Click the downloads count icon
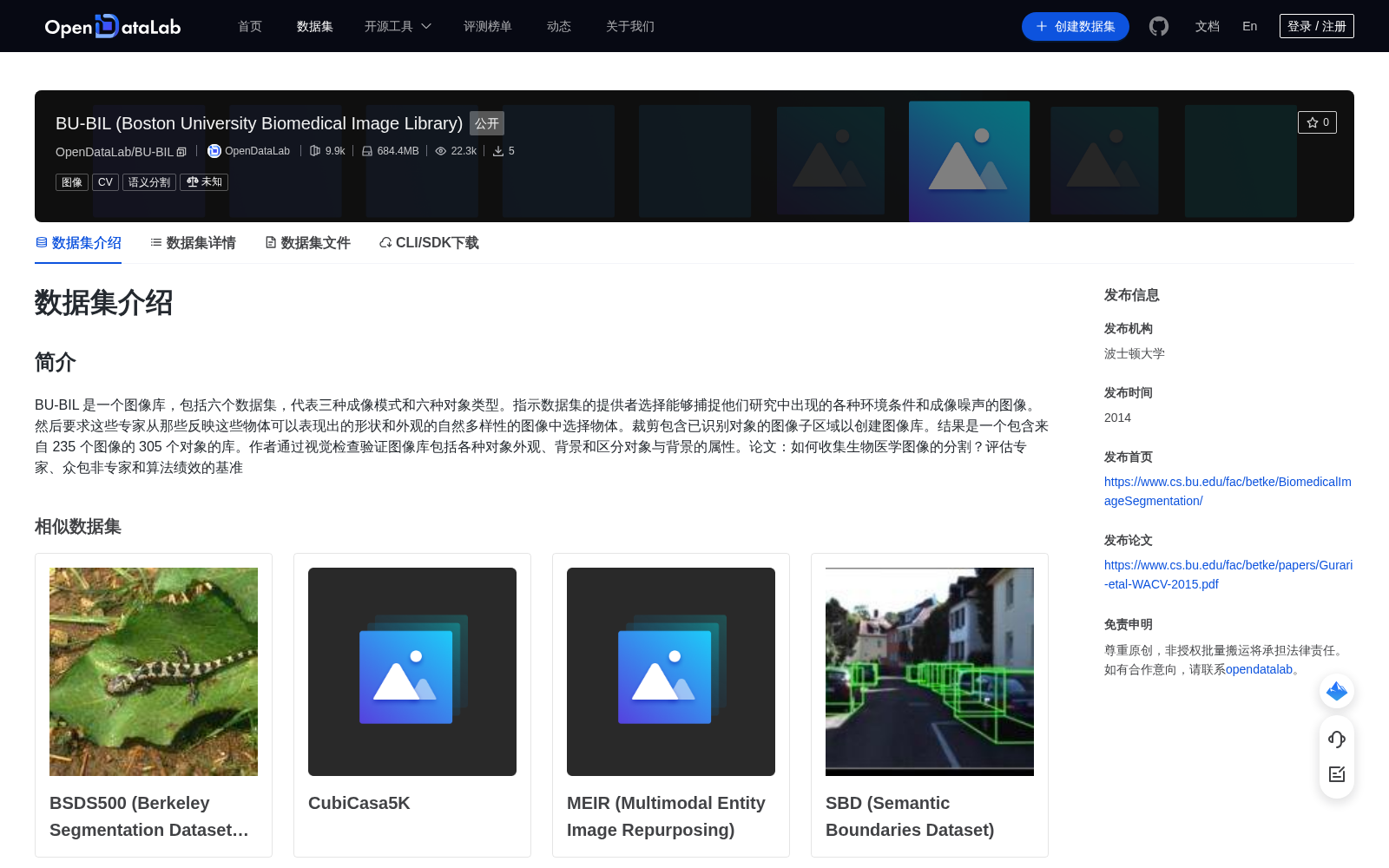This screenshot has width=1389, height=868. [498, 151]
